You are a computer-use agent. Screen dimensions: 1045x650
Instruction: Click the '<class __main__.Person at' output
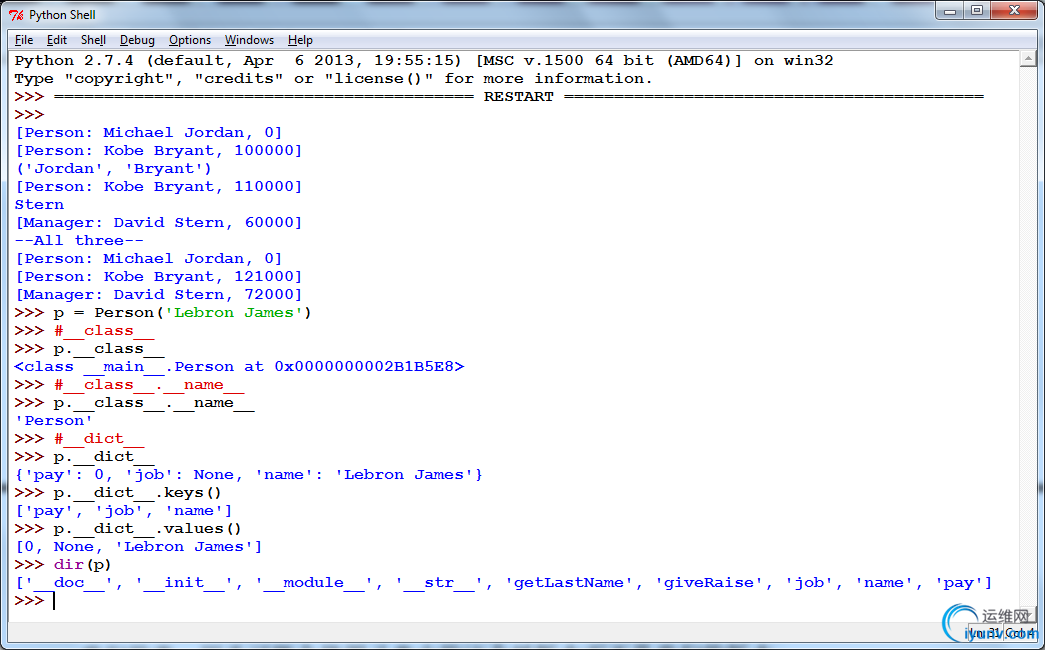pyautogui.click(x=239, y=367)
